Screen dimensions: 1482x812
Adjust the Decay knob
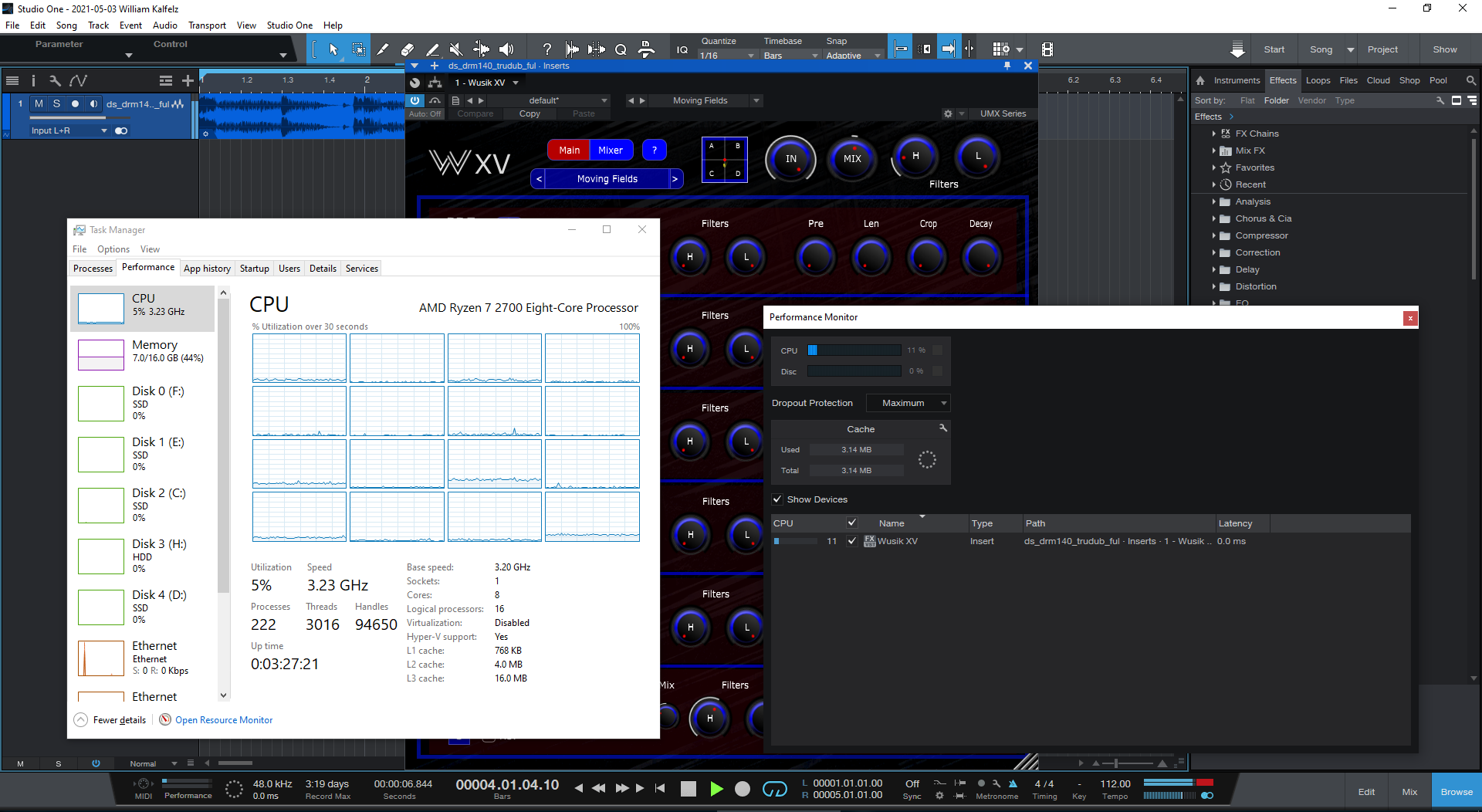[981, 257]
